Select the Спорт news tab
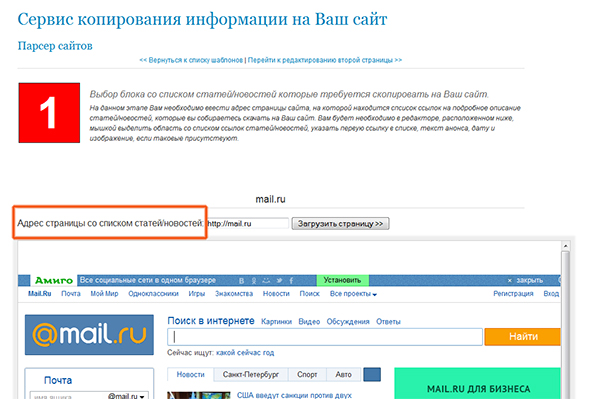 click(307, 375)
